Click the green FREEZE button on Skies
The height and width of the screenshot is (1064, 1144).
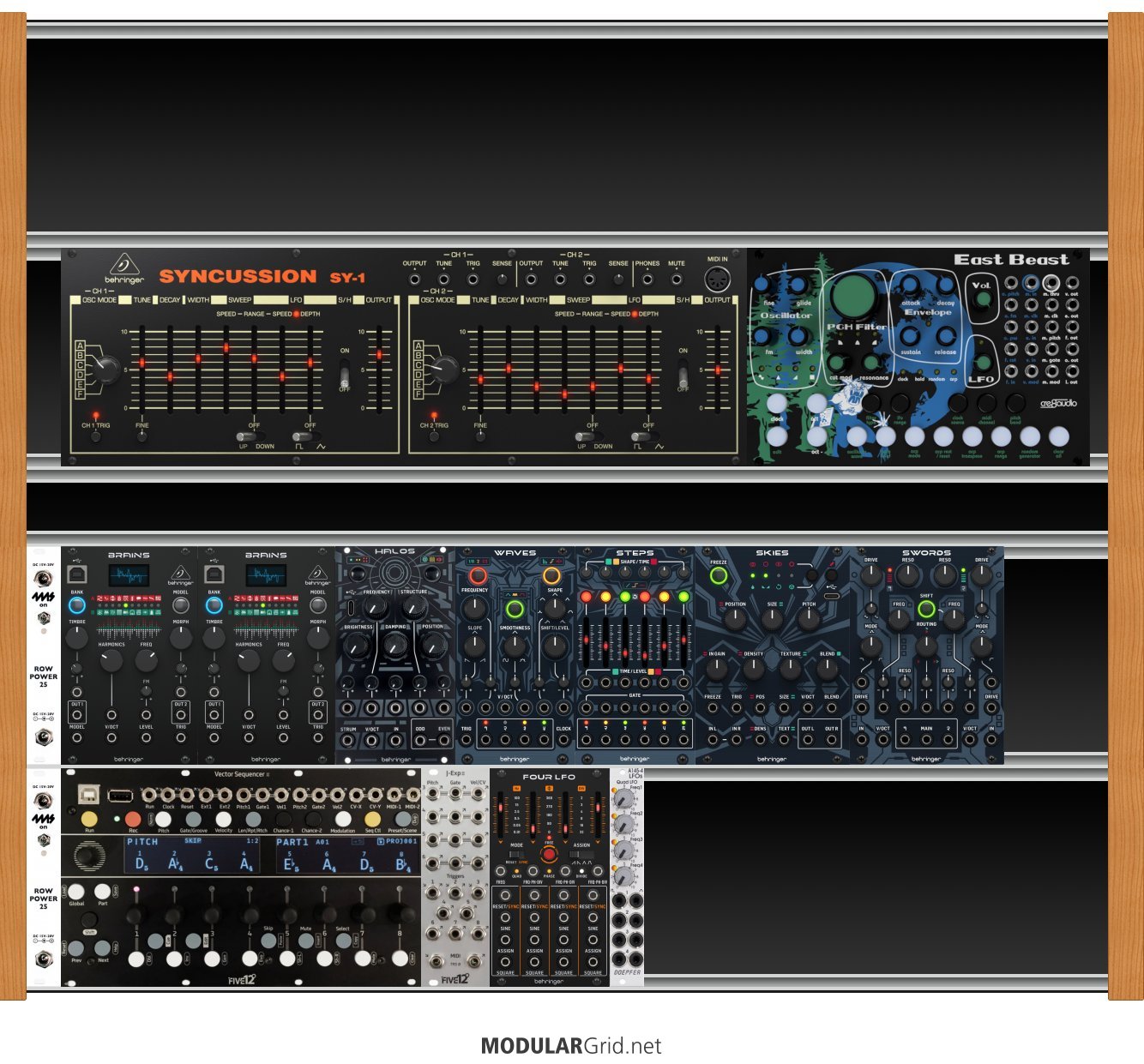point(719,575)
